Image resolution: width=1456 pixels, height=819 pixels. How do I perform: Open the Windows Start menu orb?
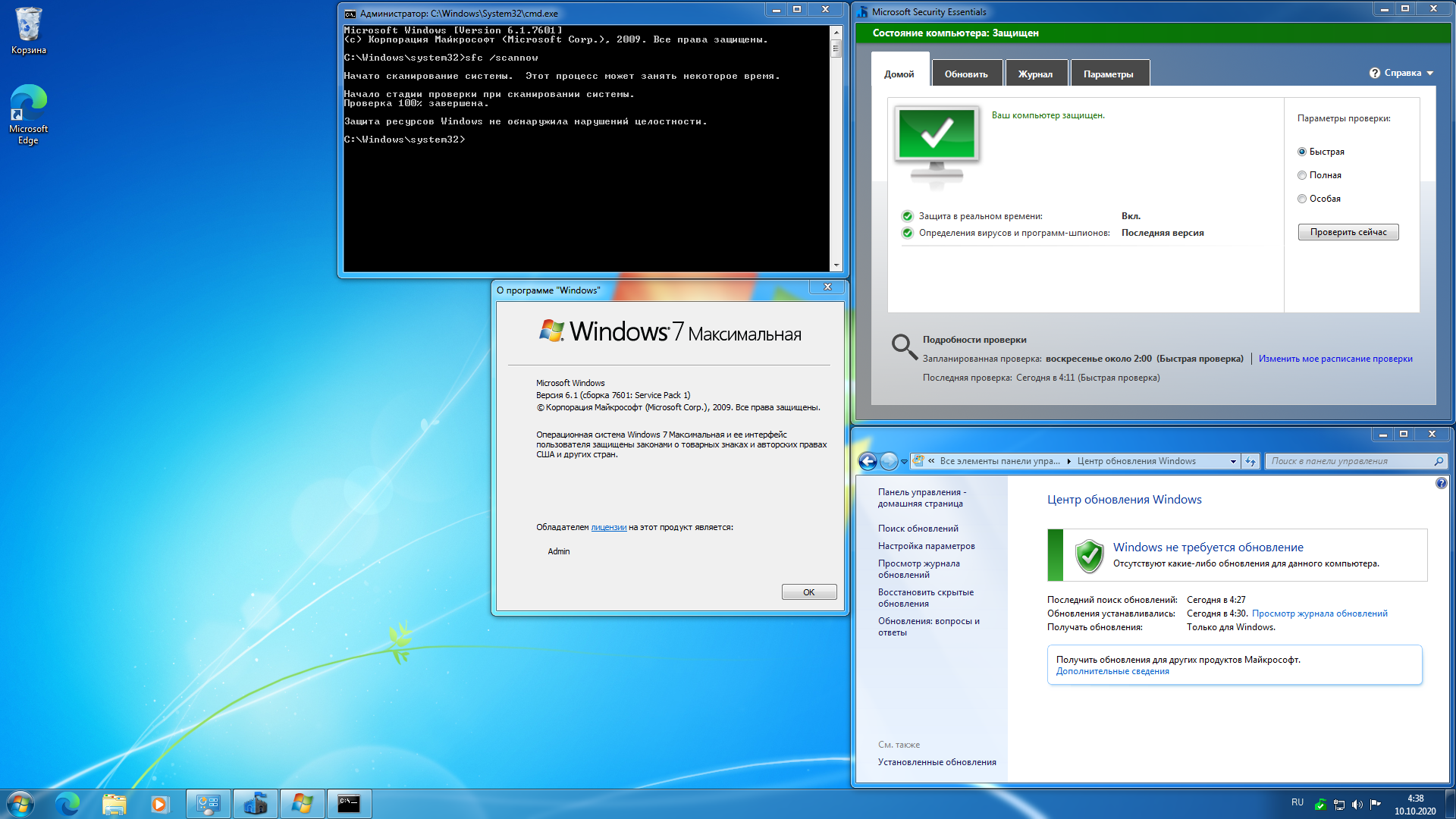click(20, 804)
